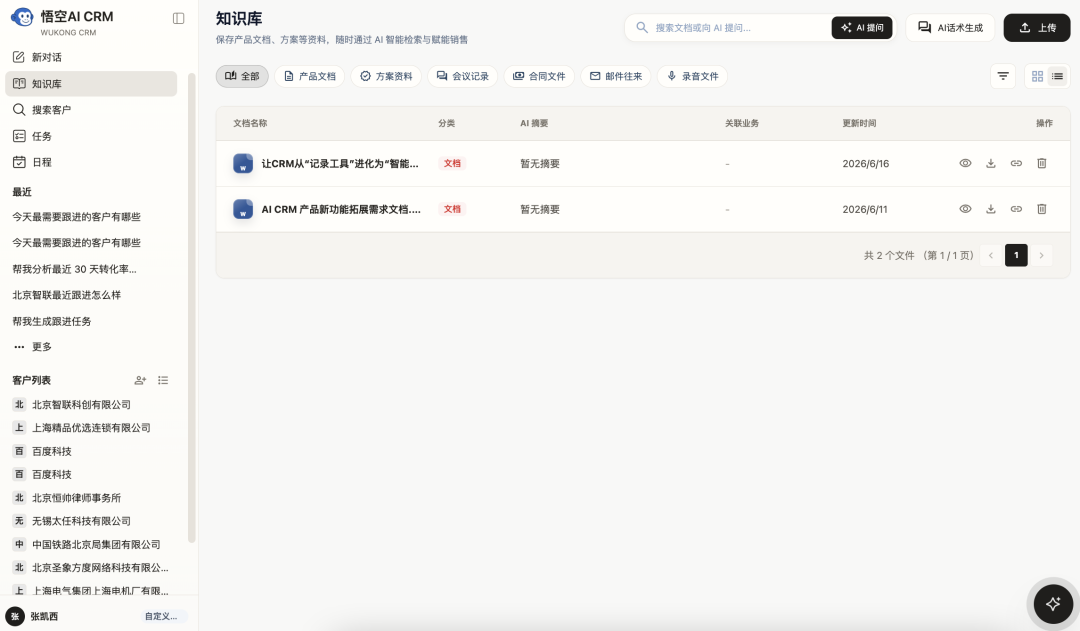Preview the AI CRM 产品新功能拓展需求文档 with eye icon

point(965,209)
